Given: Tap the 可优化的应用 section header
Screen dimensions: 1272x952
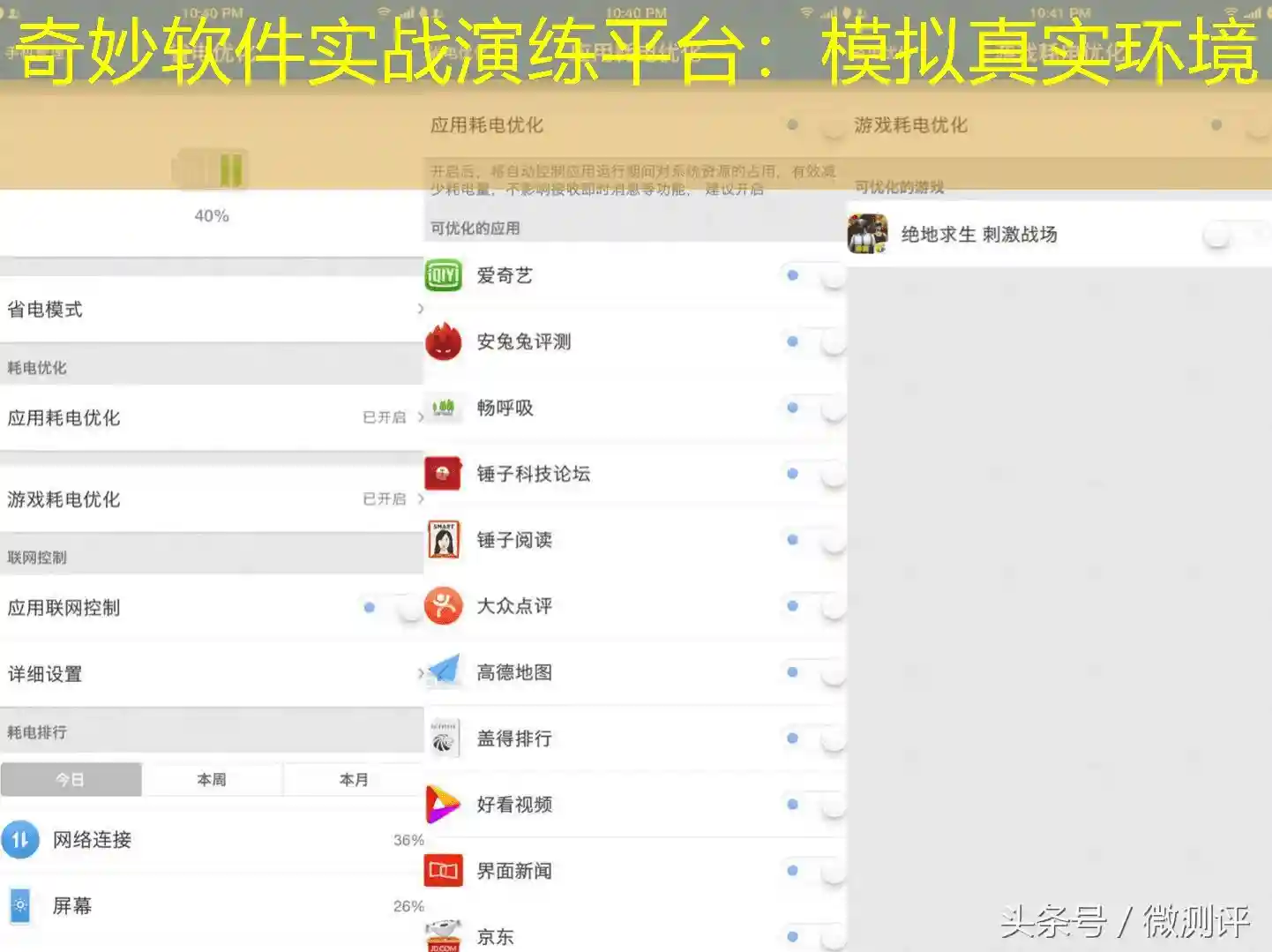Looking at the screenshot, I should pyautogui.click(x=475, y=229).
